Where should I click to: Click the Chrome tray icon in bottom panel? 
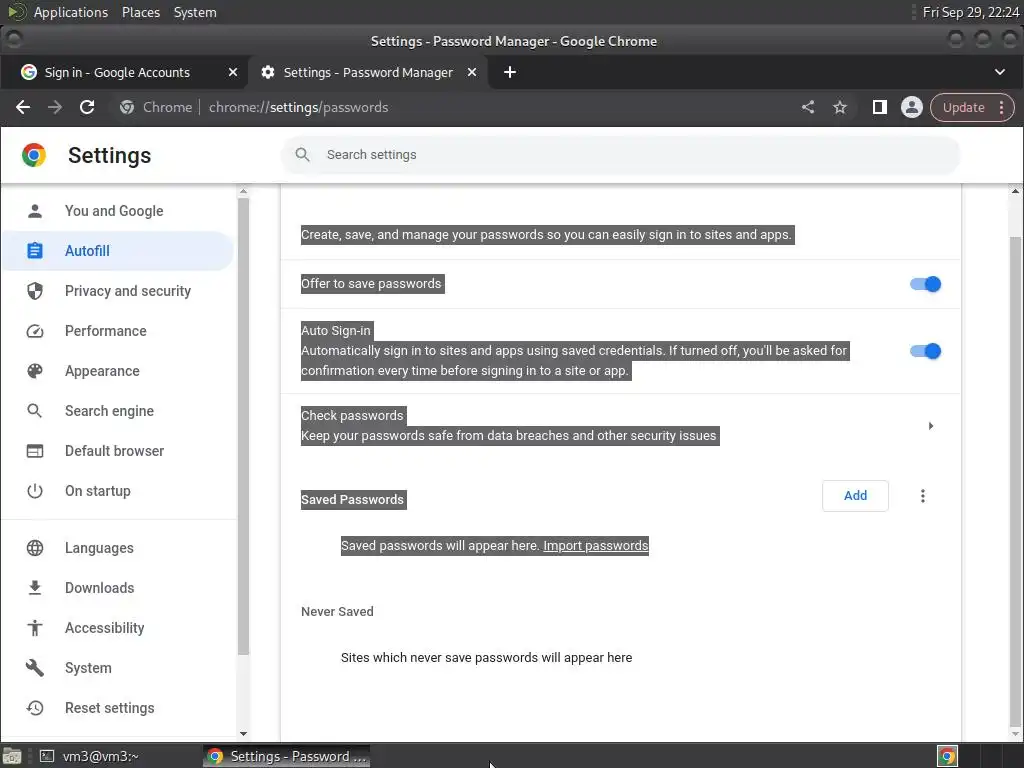tap(947, 756)
